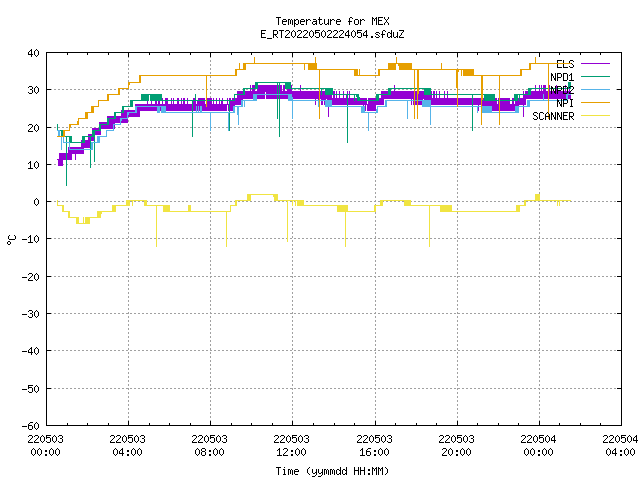The image size is (640, 480).
Task: Click the x-axis tick '220504 04:00'
Action: 620,446
